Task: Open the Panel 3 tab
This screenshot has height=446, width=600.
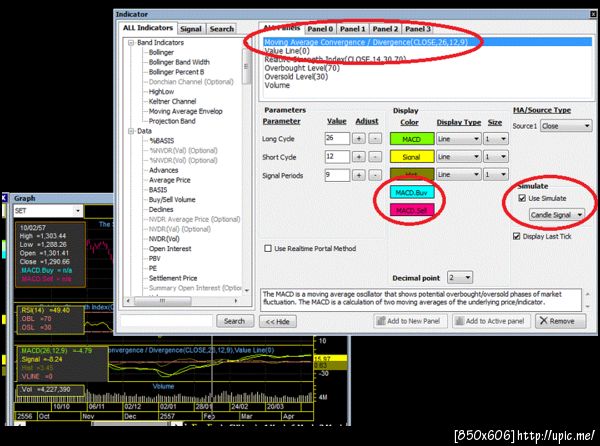Action: [x=417, y=29]
